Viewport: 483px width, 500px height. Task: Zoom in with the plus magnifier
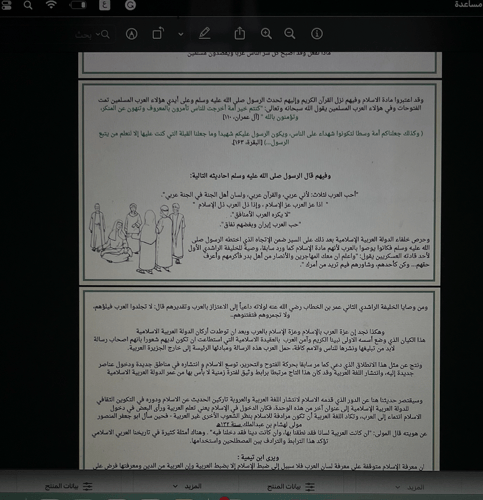pos(266,34)
